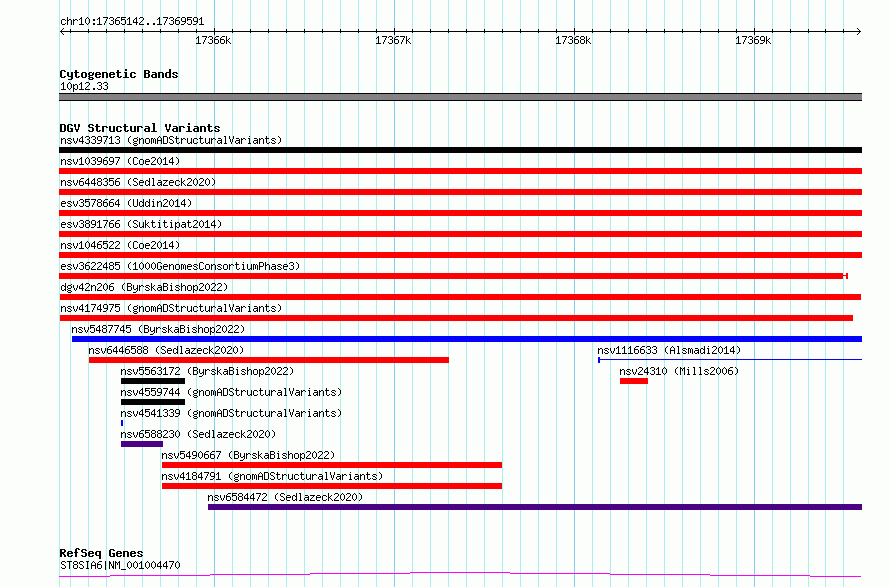Select the purple bar of nsv6584472
The height and width of the screenshot is (587, 890).
tap(535, 508)
